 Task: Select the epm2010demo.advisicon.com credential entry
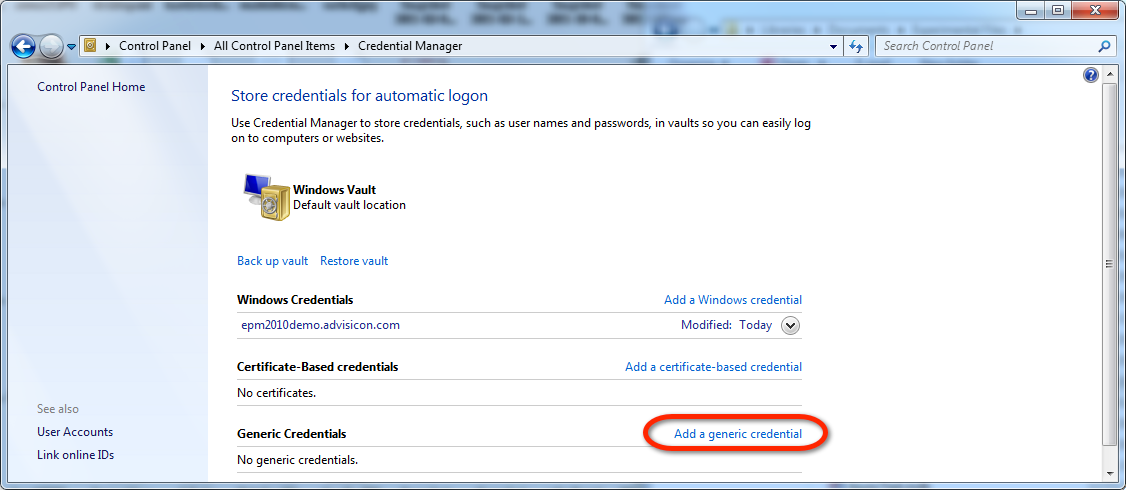pyautogui.click(x=320, y=325)
